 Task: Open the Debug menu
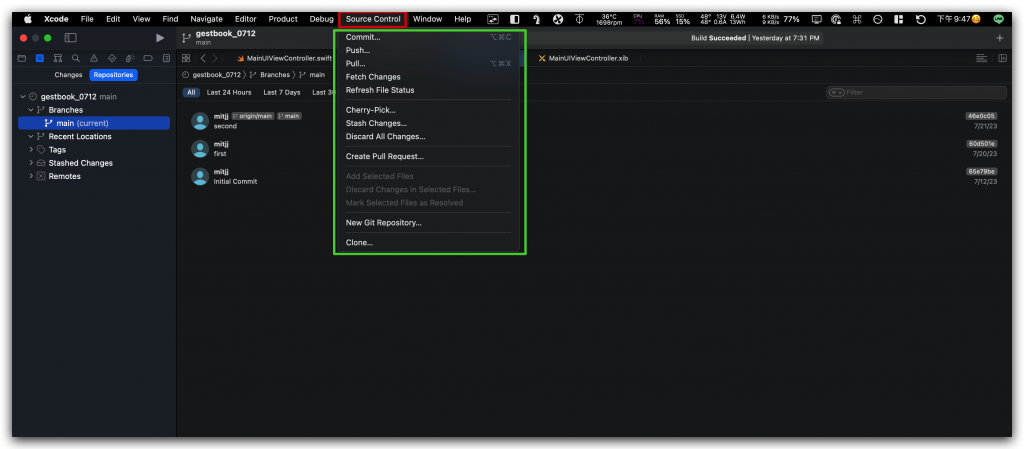321,19
